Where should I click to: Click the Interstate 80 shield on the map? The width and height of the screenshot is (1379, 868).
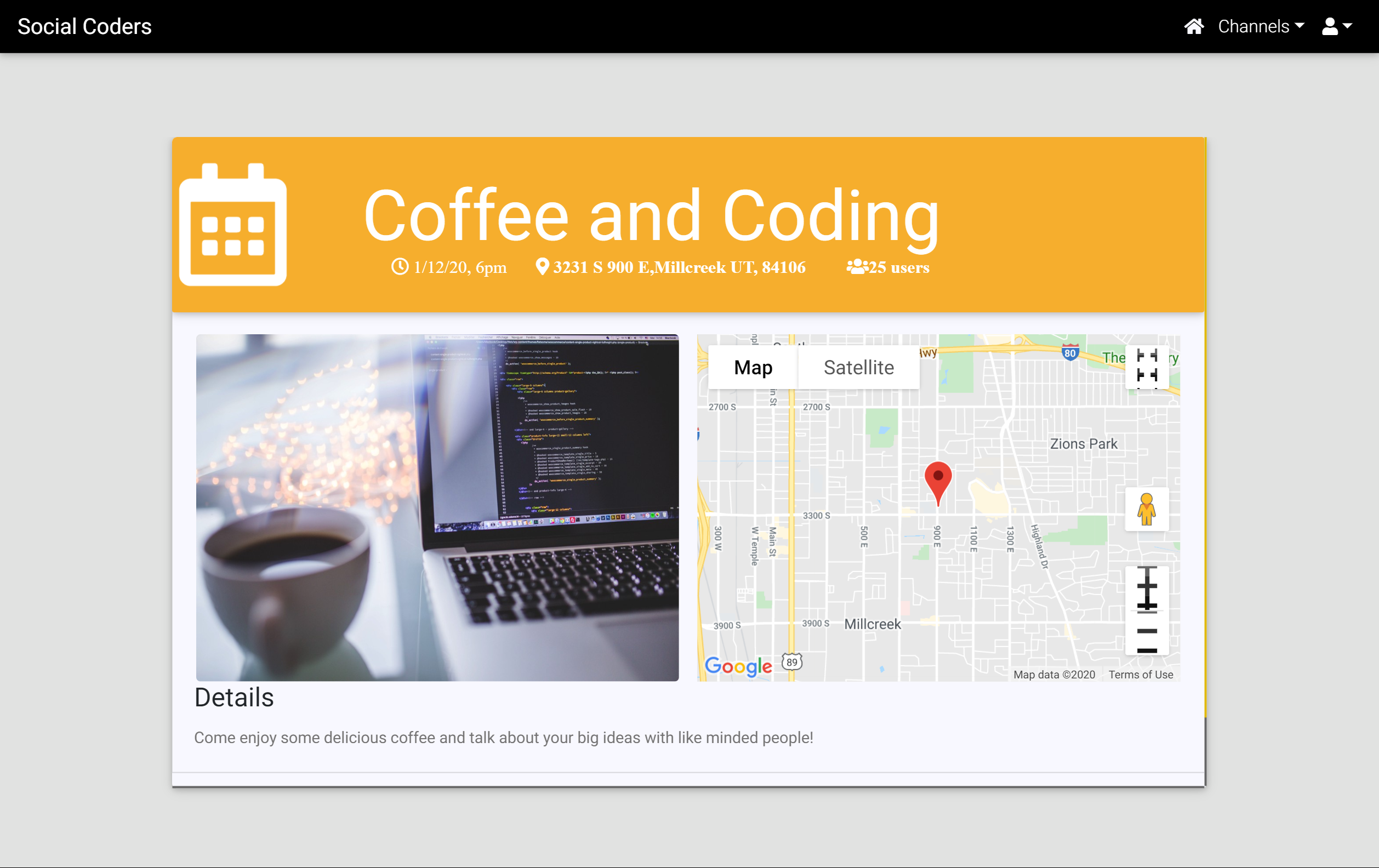tap(1070, 352)
